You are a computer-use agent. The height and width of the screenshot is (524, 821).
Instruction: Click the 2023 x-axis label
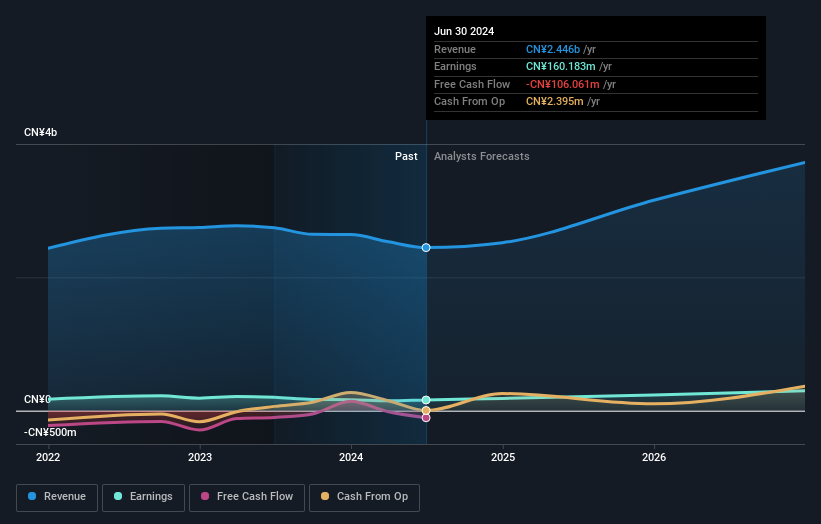[200, 457]
